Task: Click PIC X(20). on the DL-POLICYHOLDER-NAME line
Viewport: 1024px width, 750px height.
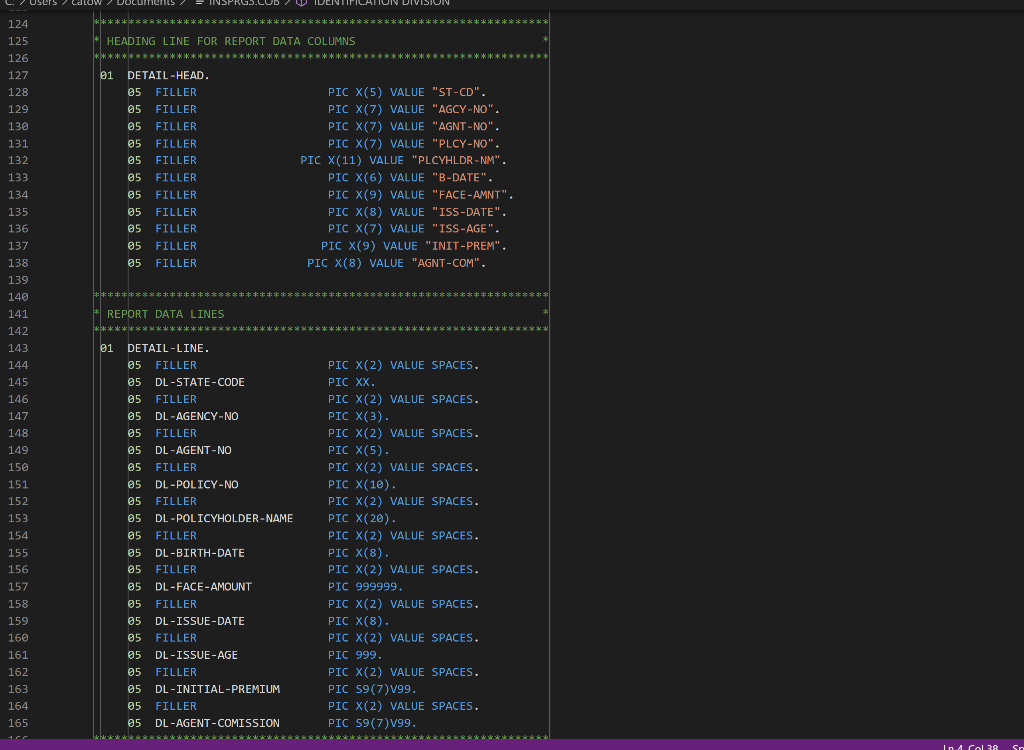Action: (362, 519)
